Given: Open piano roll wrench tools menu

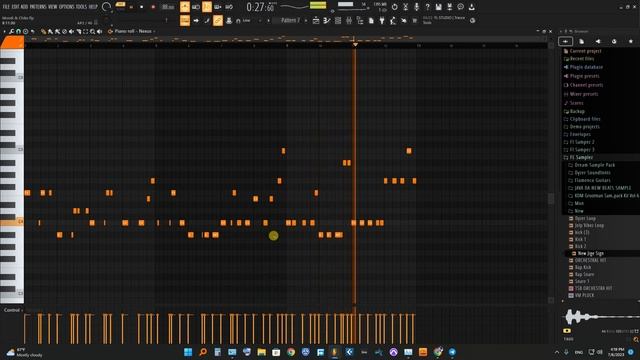Looking at the screenshot, I should 12,31.
